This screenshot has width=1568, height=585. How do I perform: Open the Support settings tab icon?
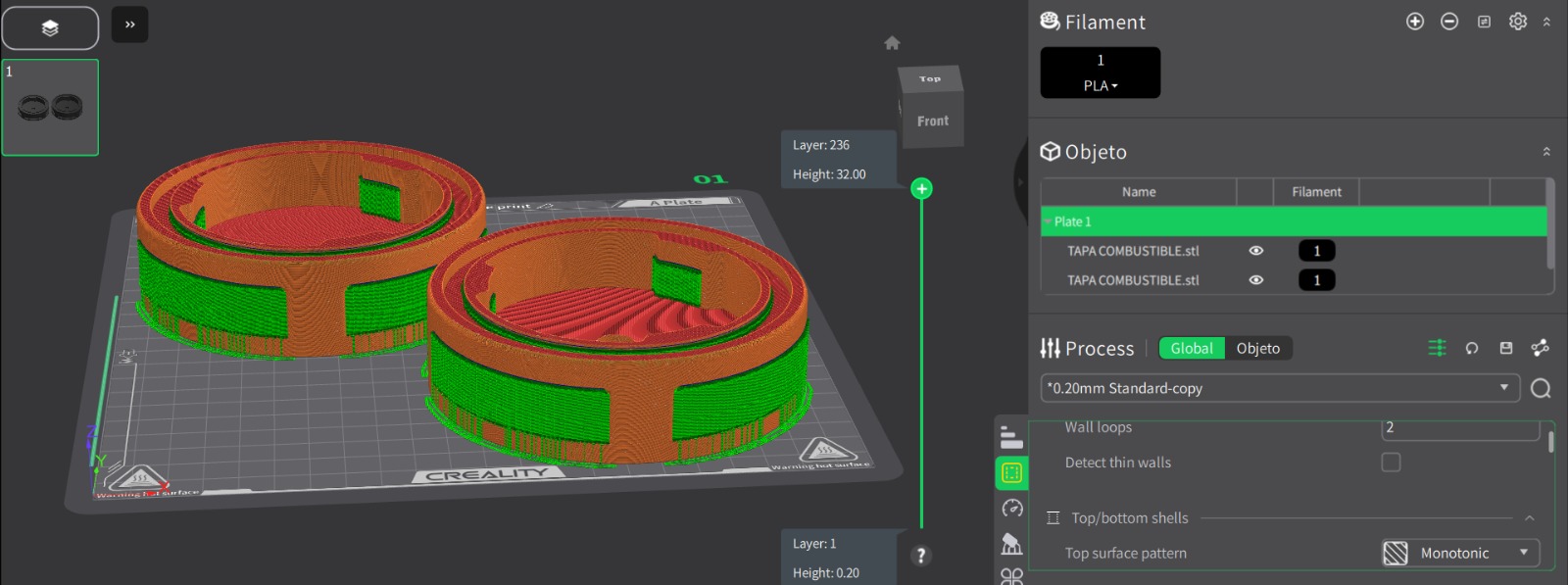1011,543
